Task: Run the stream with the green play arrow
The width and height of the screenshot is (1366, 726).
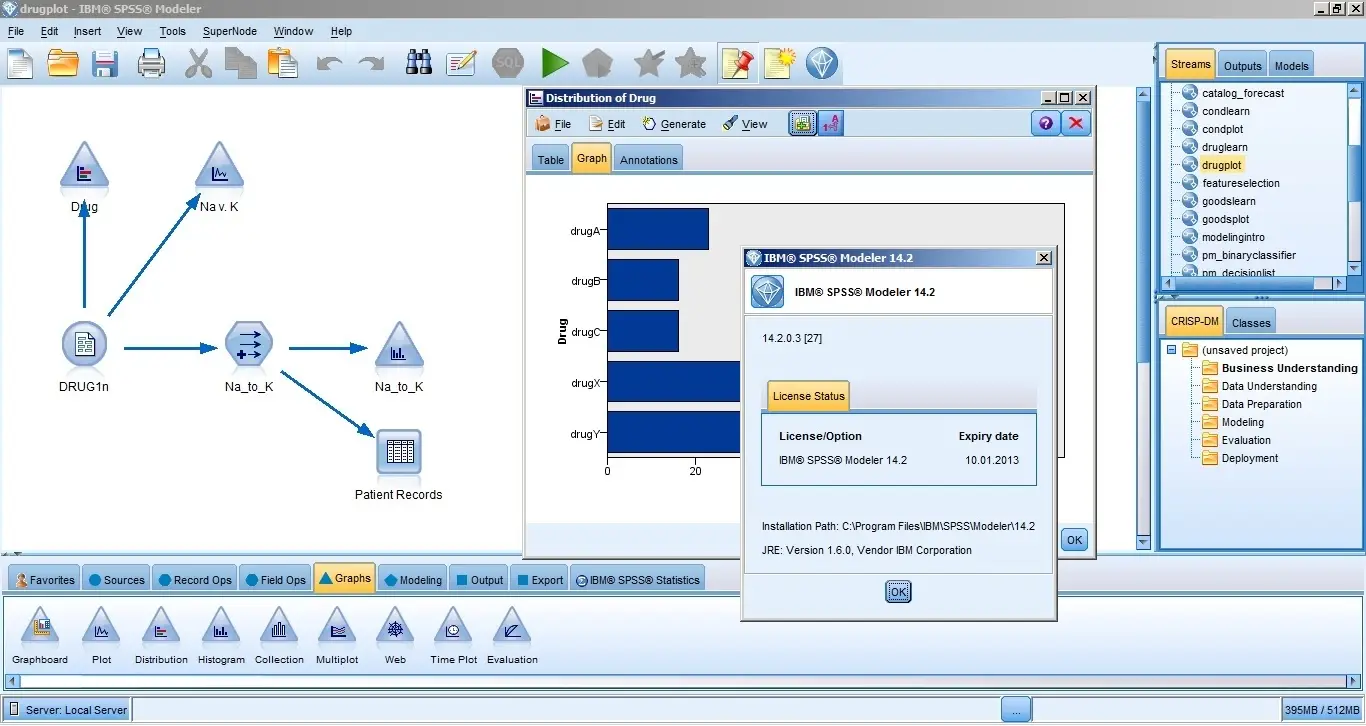Action: [x=554, y=64]
